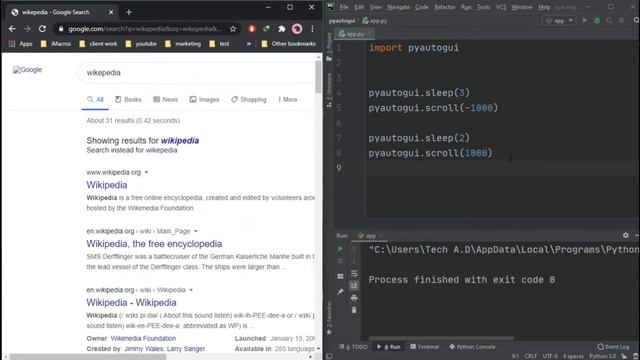Image resolution: width=640 pixels, height=360 pixels.
Task: Go back in Chrome browser
Action: pyautogui.click(x=12, y=29)
